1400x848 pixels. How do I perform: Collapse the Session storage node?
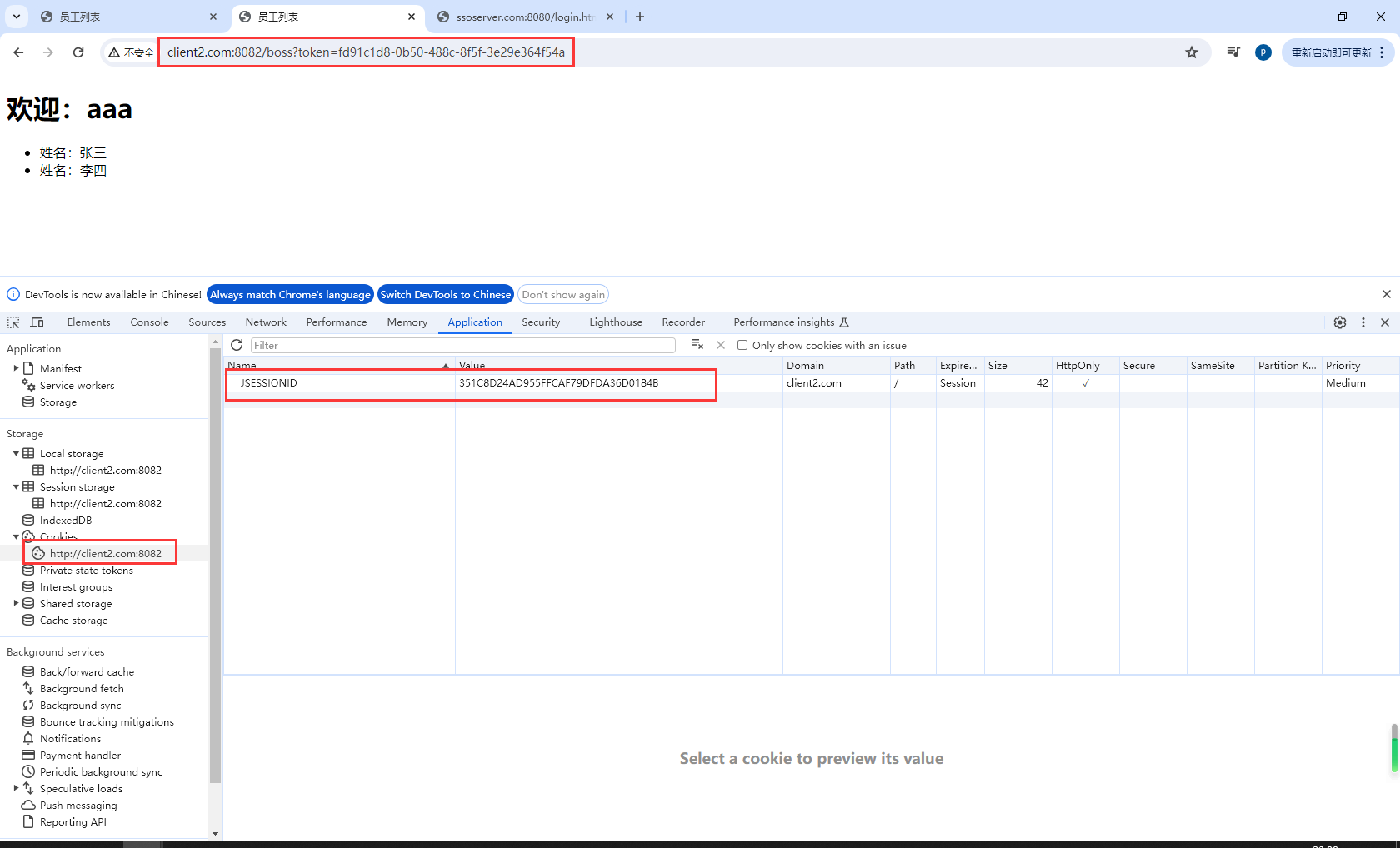tap(16, 486)
